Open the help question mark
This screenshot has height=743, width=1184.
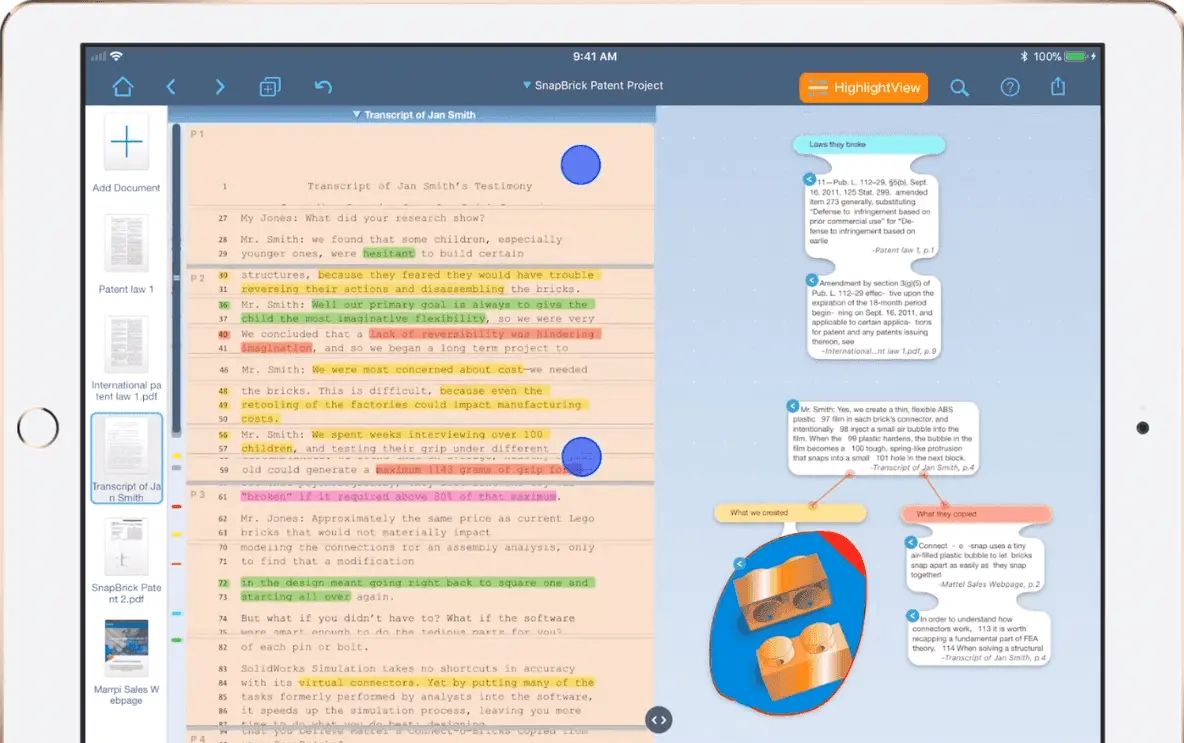click(1010, 88)
